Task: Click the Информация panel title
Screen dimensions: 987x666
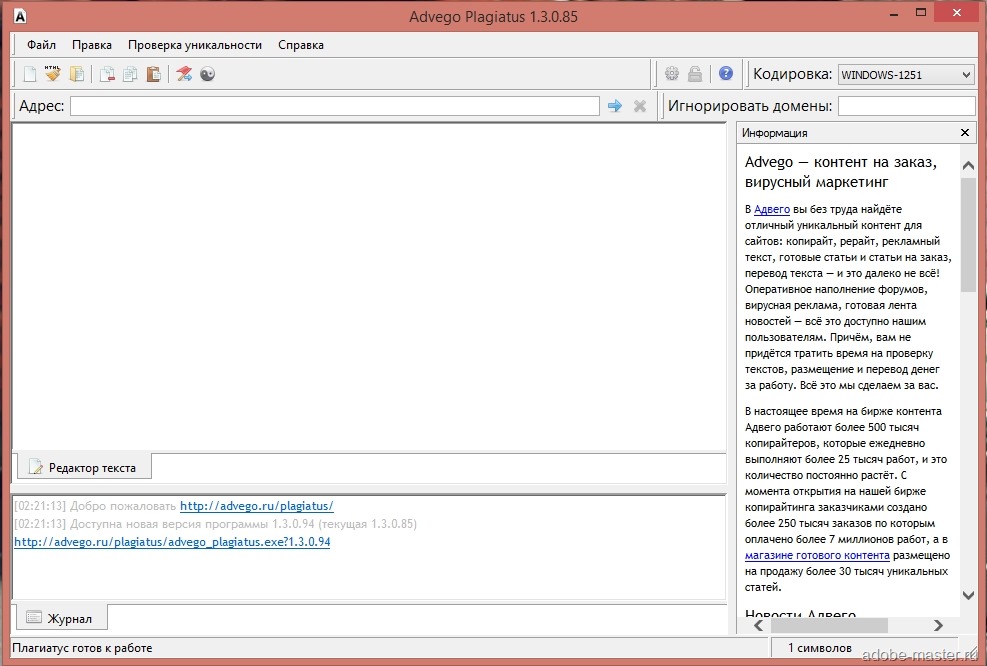Action: (774, 133)
